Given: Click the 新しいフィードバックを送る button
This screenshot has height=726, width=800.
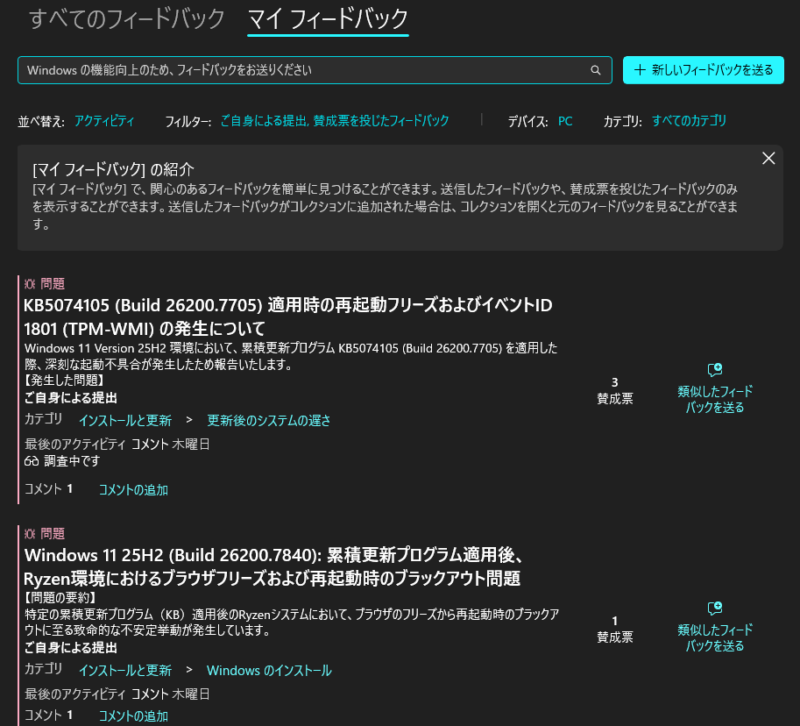Looking at the screenshot, I should [703, 70].
